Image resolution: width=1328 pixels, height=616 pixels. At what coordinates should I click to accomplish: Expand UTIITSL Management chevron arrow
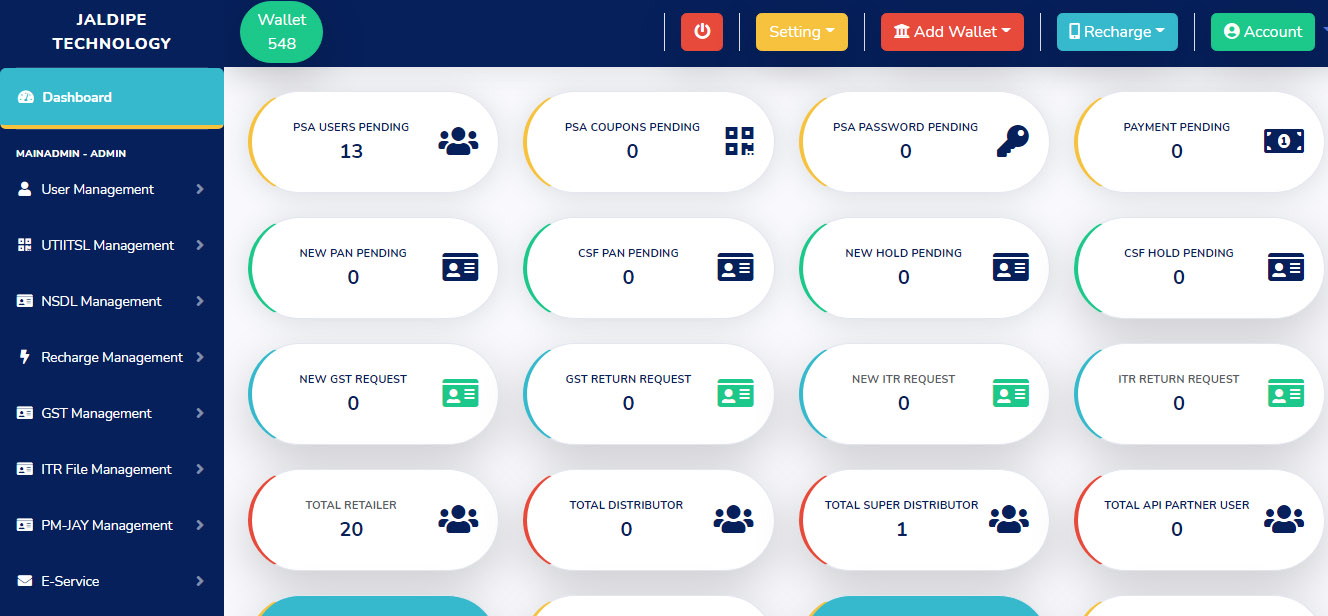[x=200, y=245]
